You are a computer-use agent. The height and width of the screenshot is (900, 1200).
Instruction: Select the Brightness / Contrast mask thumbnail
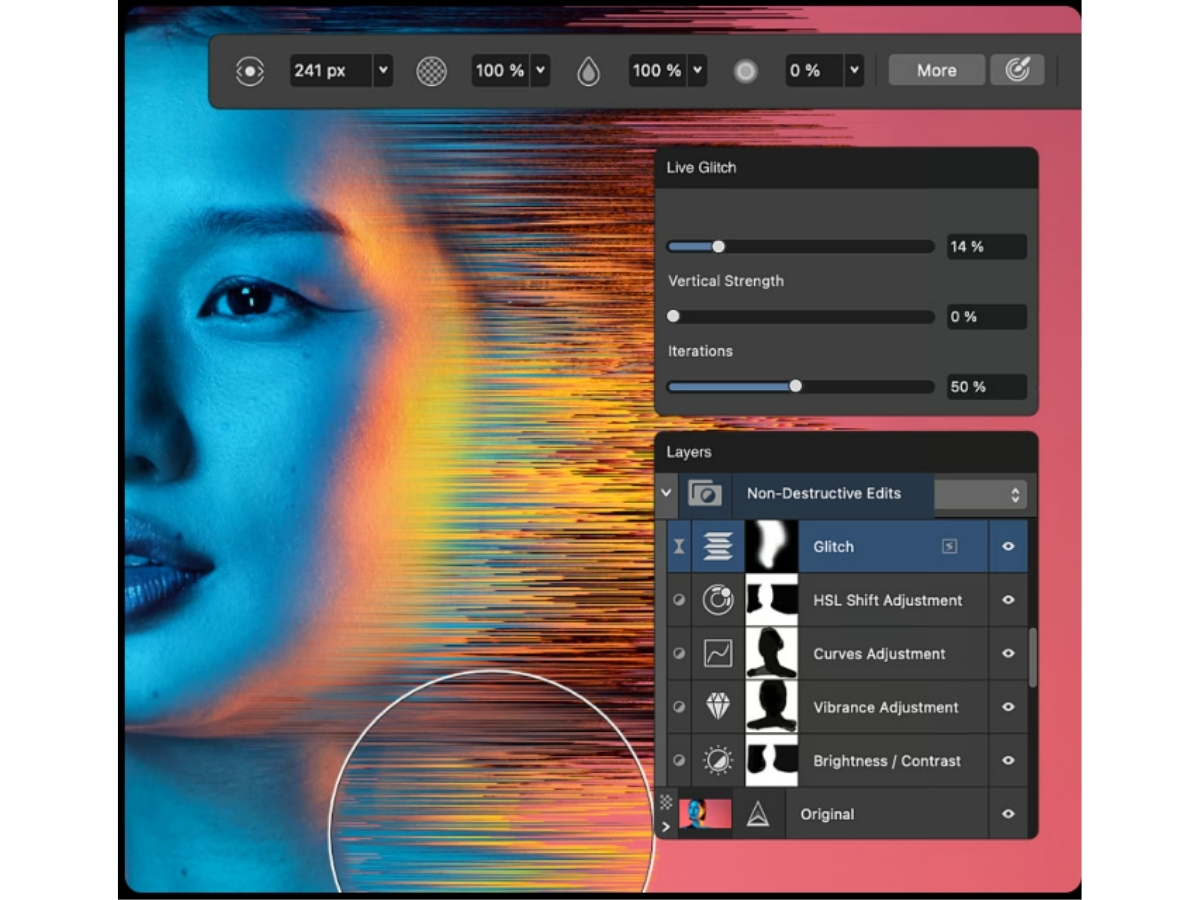[x=772, y=761]
